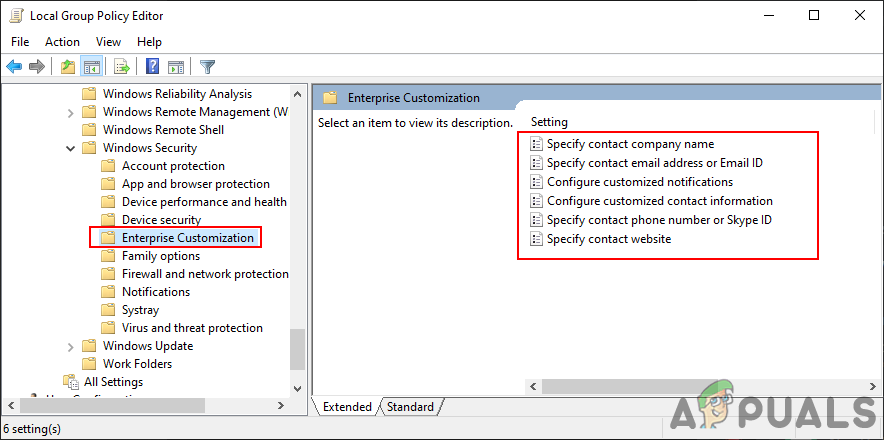Open Help via the question mark icon
Screen dimensions: 884x440
click(153, 67)
